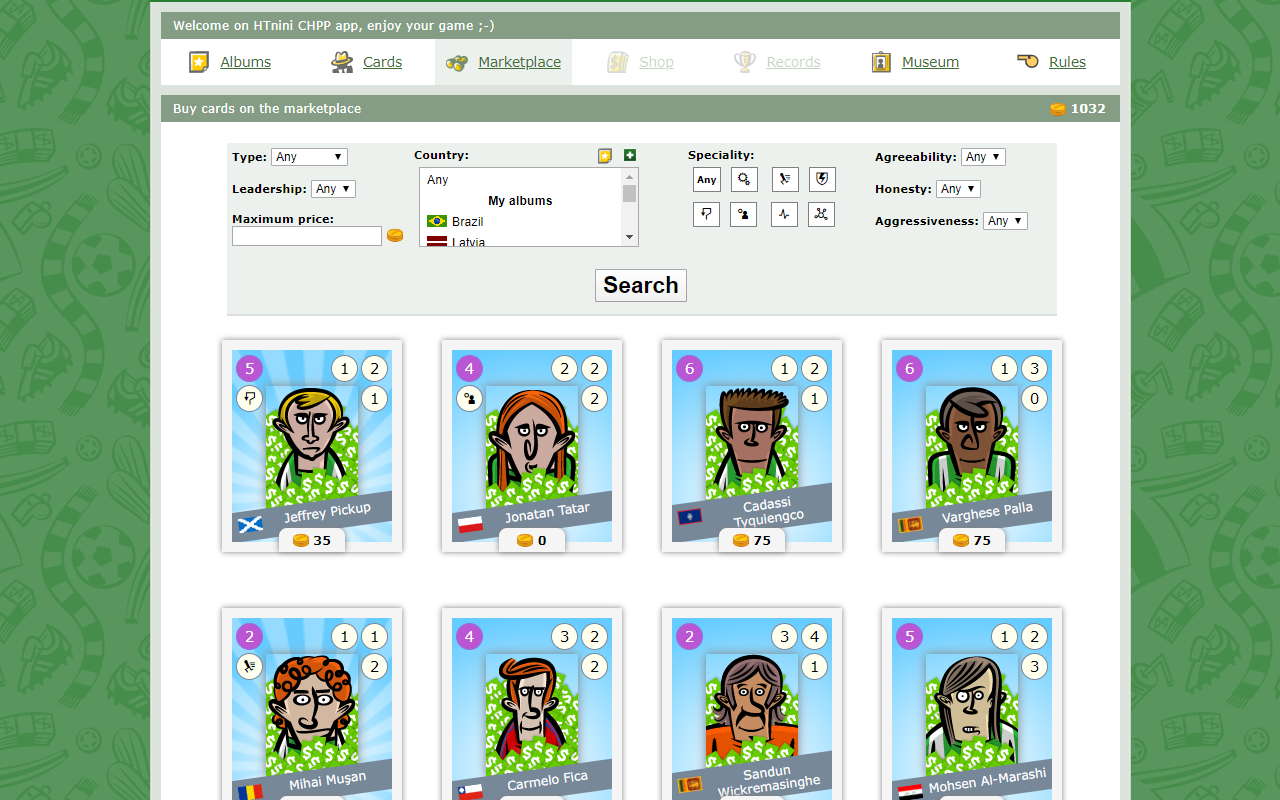Click speciality badge on Jonatan Tatar card
The image size is (1280, 800).
tap(469, 399)
